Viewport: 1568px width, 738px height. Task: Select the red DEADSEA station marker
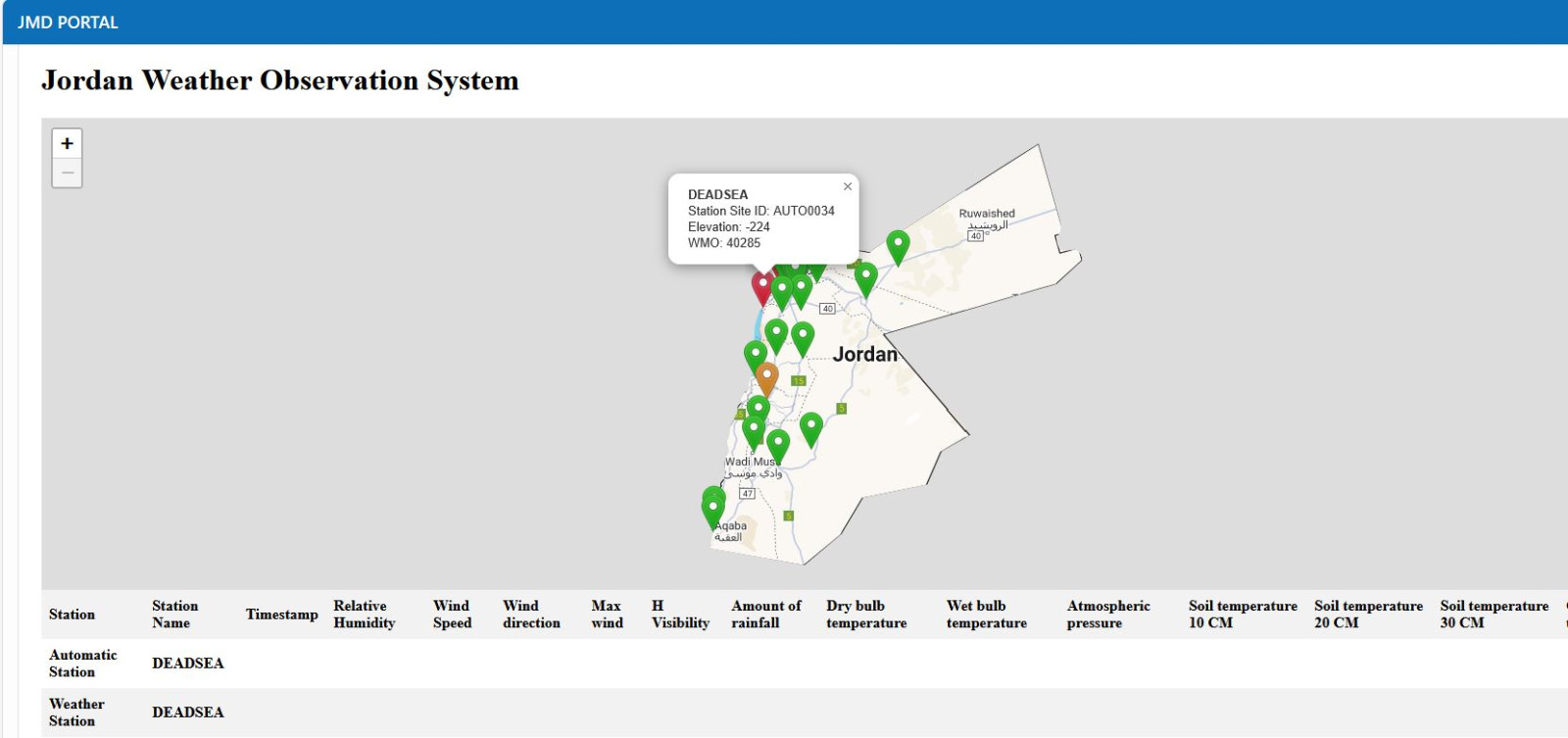click(x=762, y=288)
